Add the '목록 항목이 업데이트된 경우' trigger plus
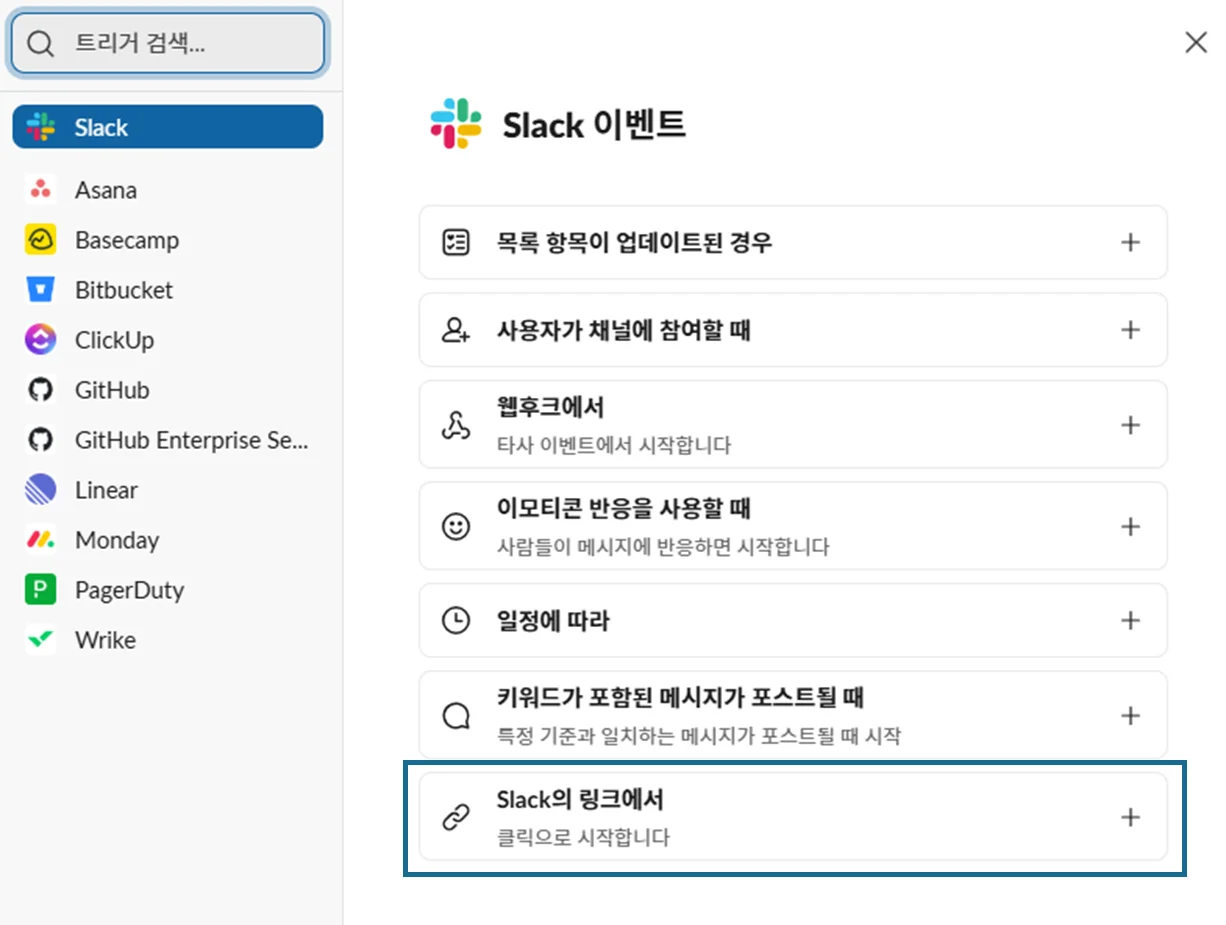This screenshot has width=1226, height=925. pos(1130,242)
